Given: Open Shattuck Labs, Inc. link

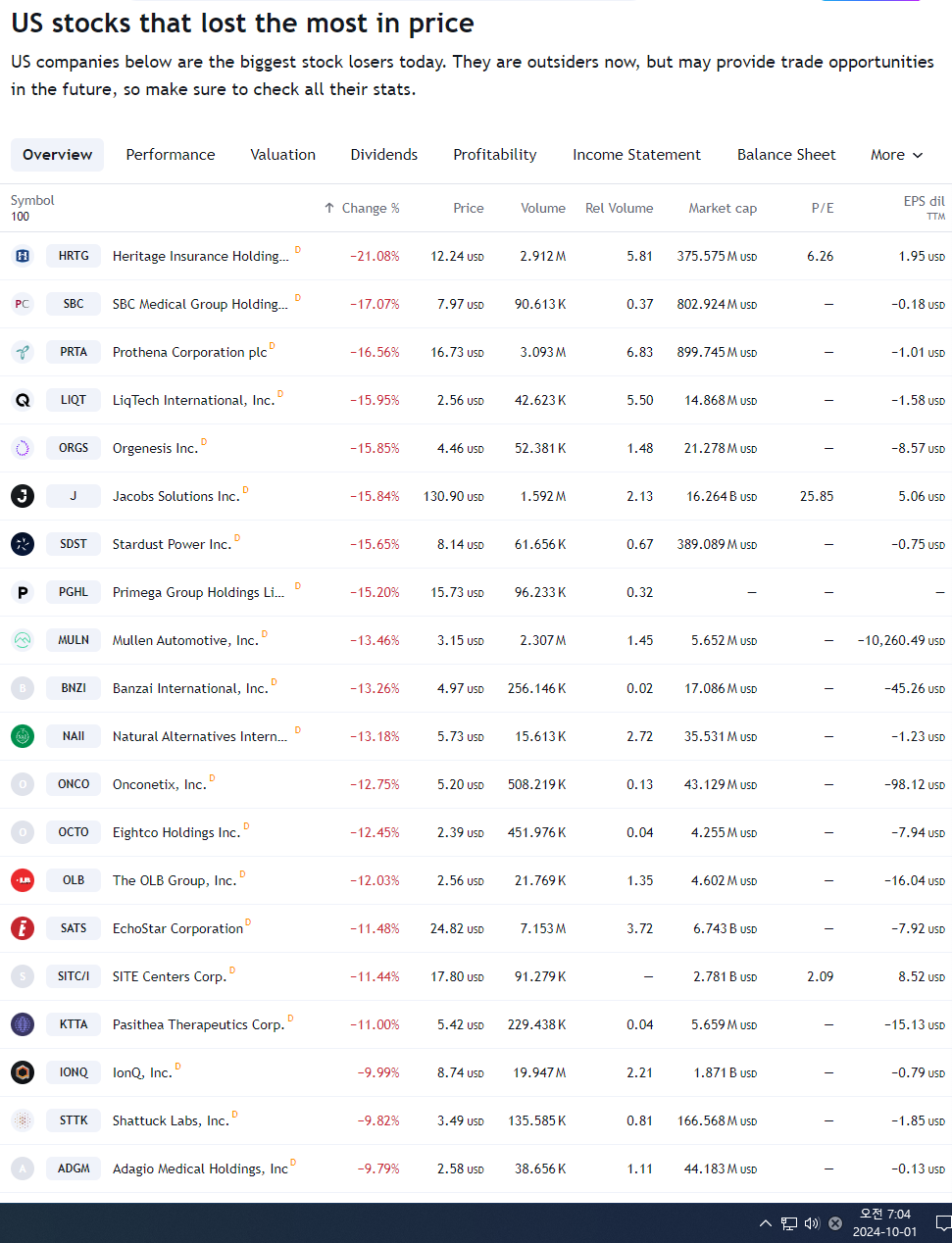Looking at the screenshot, I should tap(172, 1120).
